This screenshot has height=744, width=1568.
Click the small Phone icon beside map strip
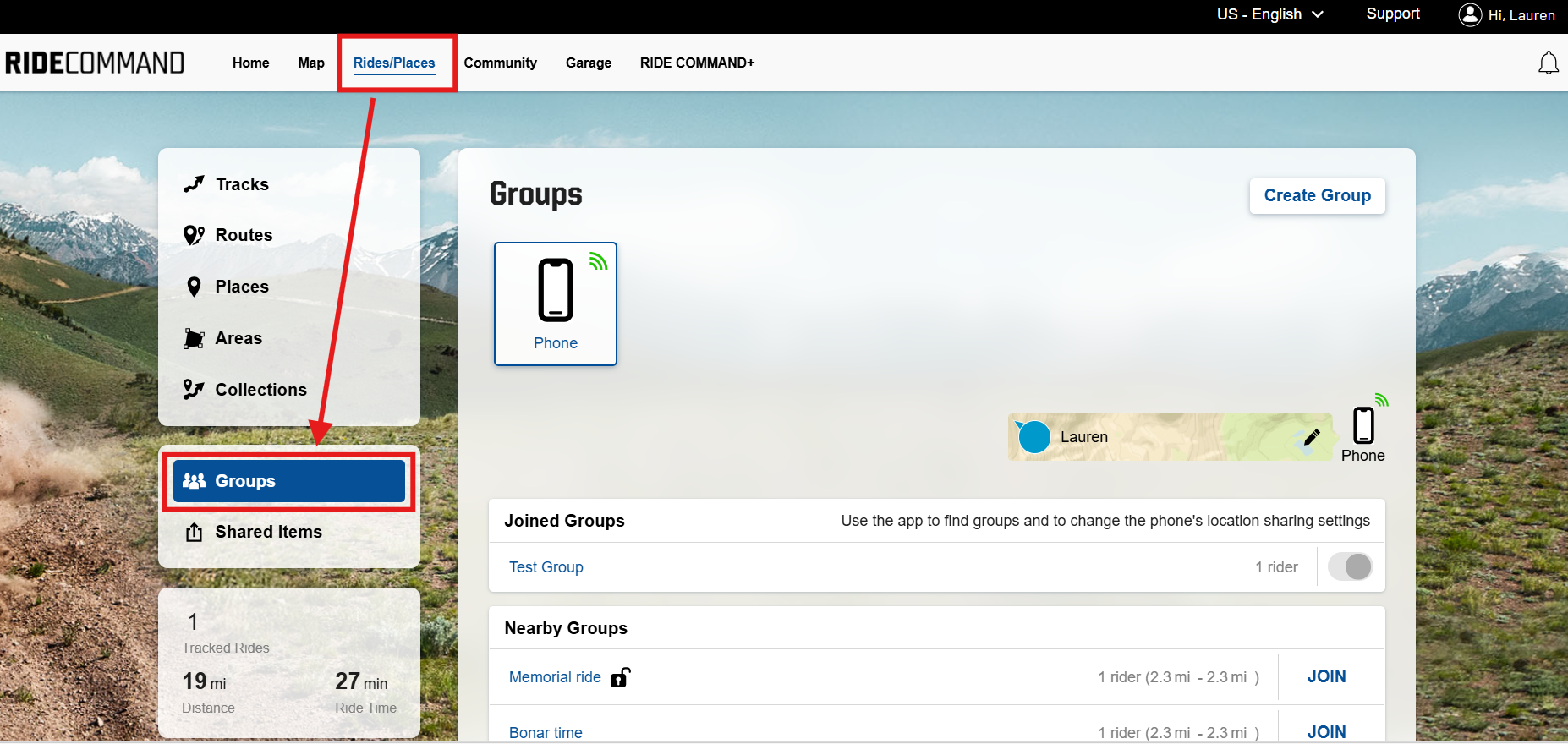click(x=1363, y=425)
